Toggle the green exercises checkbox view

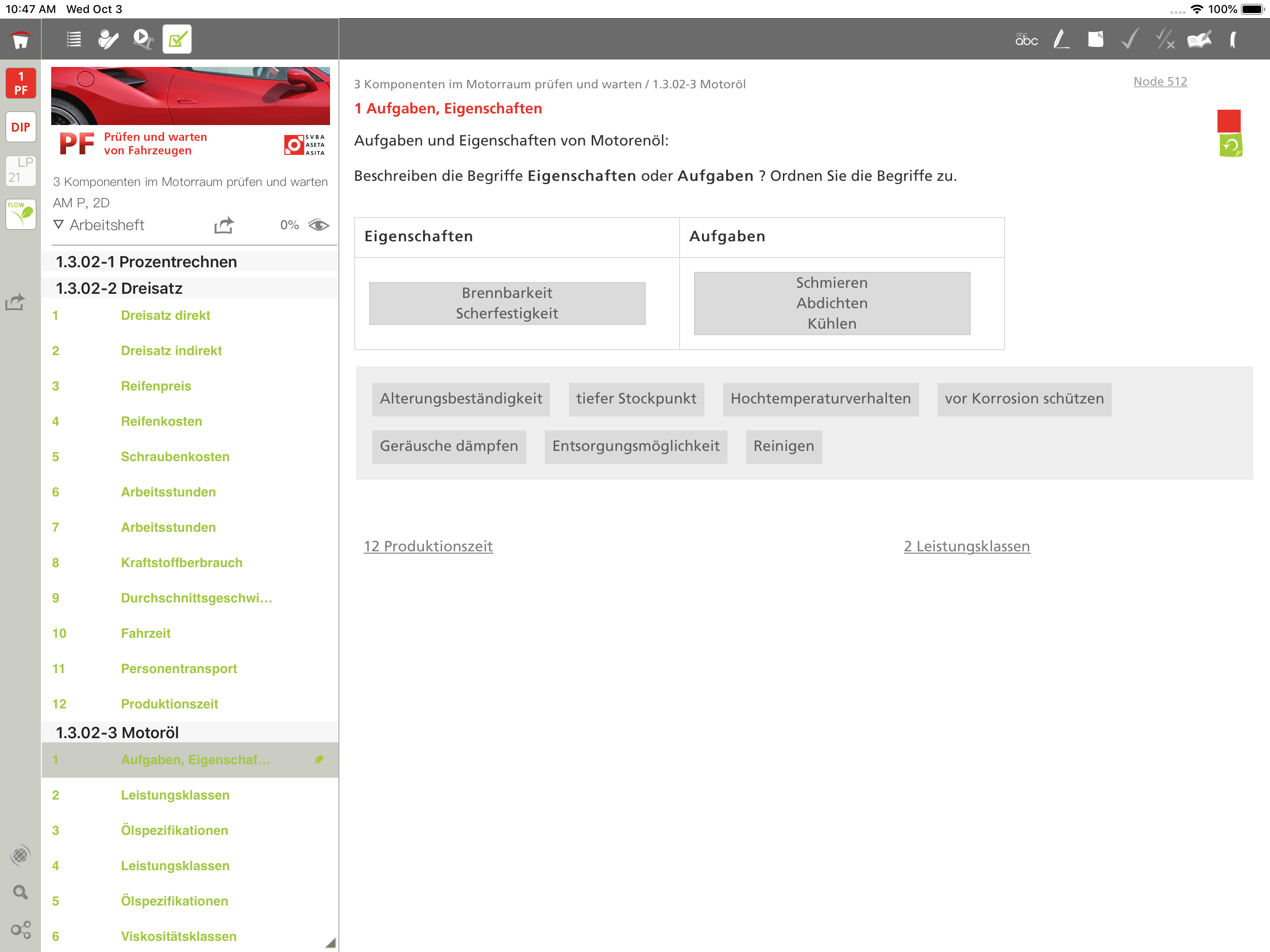[177, 40]
